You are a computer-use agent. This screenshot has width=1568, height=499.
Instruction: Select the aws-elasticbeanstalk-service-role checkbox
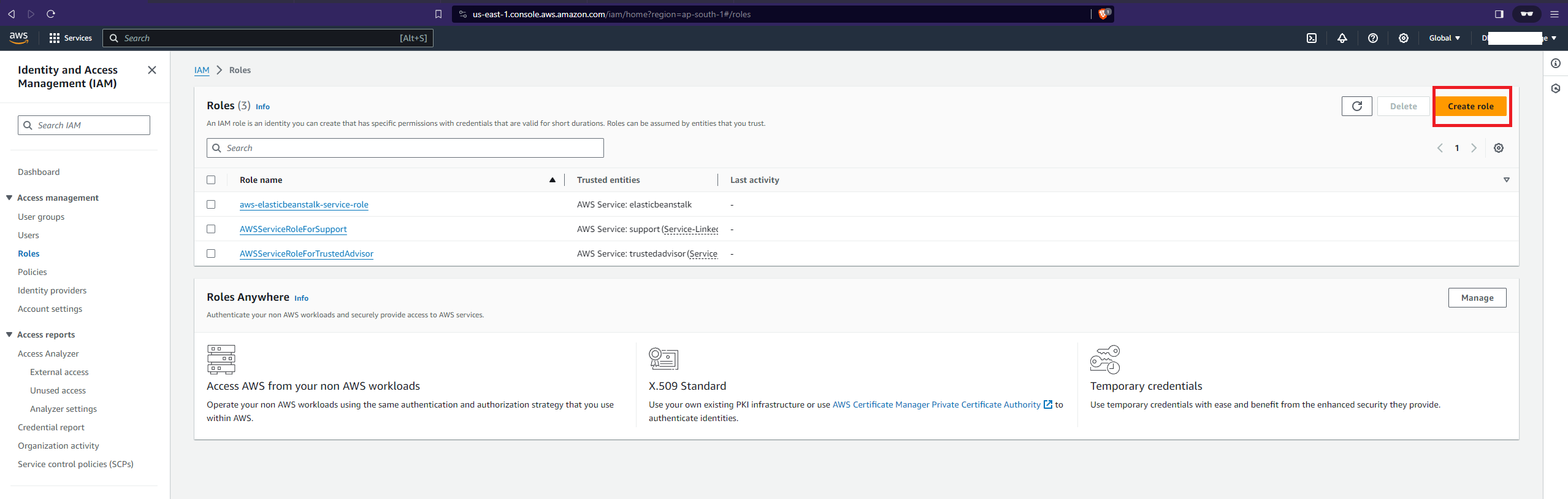(211, 204)
